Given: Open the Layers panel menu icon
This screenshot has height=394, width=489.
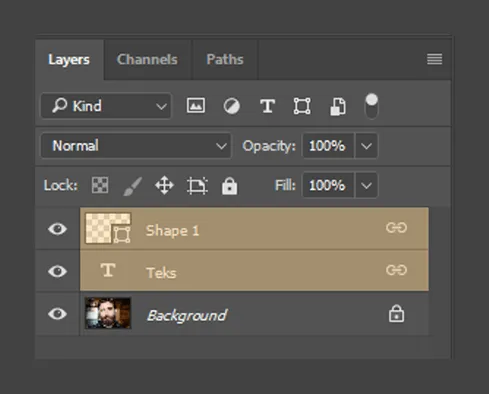Looking at the screenshot, I should coord(435,59).
